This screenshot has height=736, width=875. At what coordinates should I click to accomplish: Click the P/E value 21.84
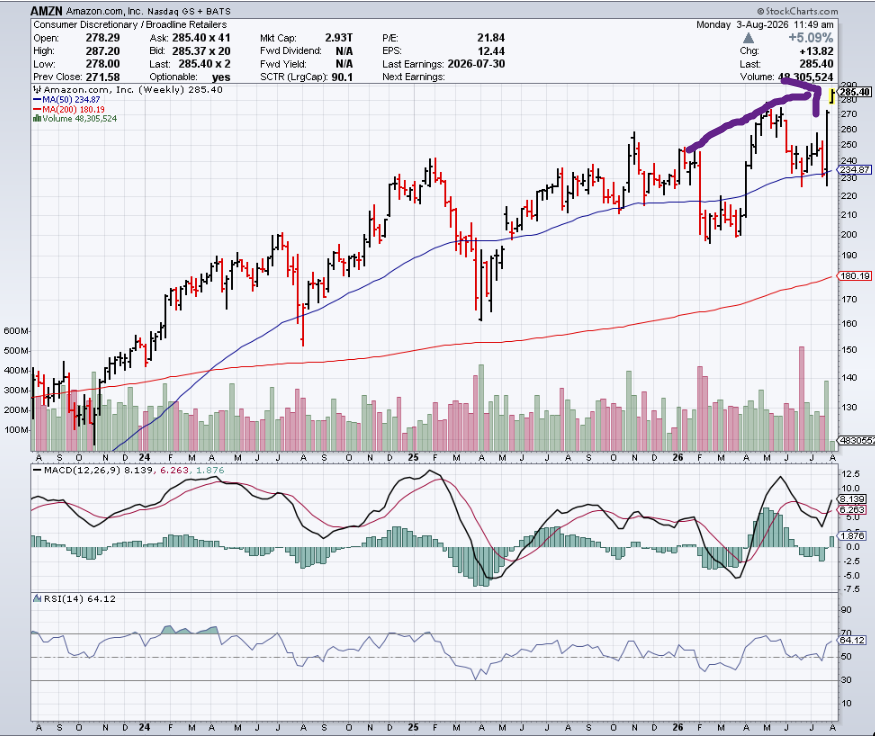tap(491, 37)
